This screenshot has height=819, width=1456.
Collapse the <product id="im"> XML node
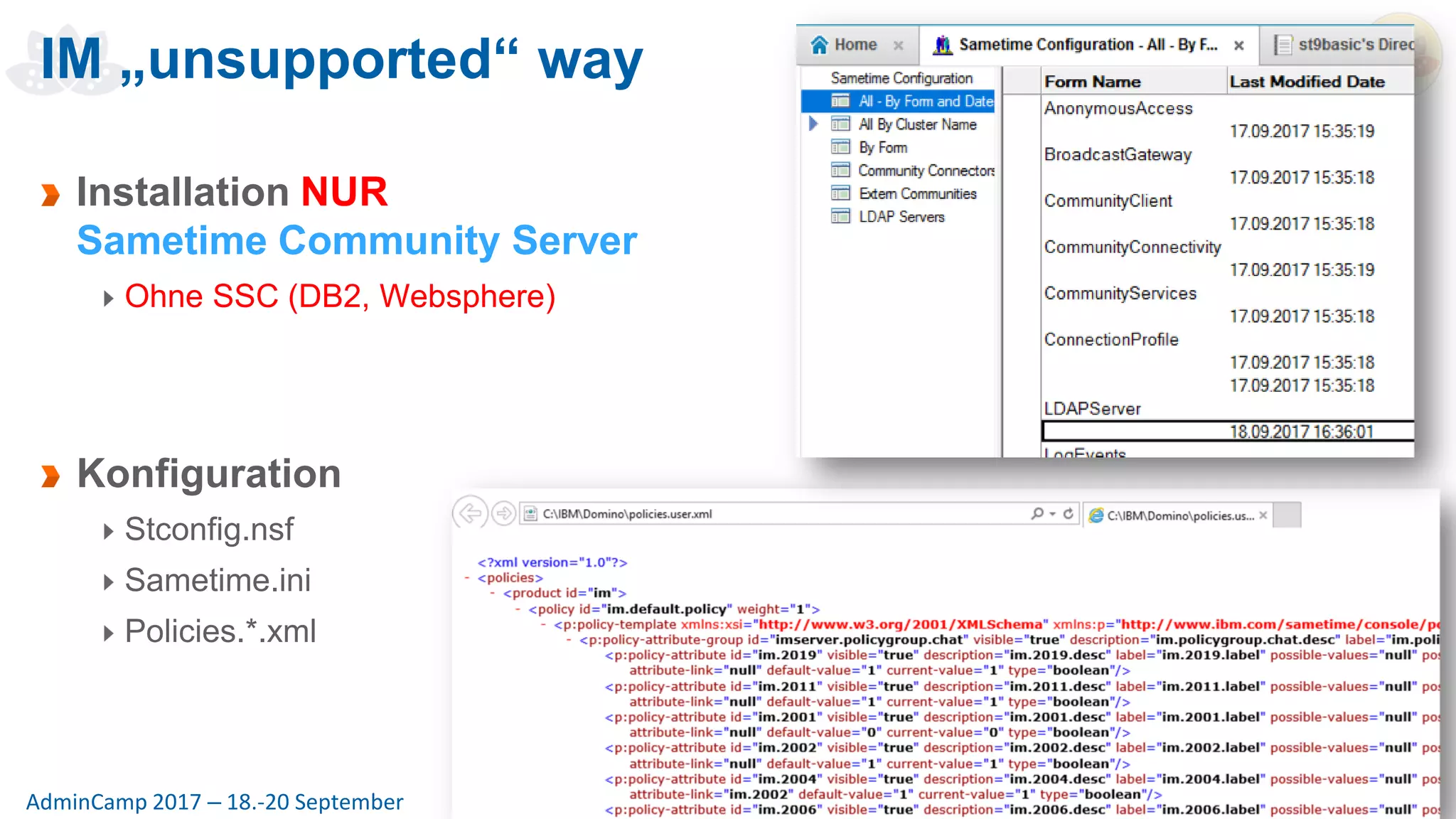pos(492,593)
